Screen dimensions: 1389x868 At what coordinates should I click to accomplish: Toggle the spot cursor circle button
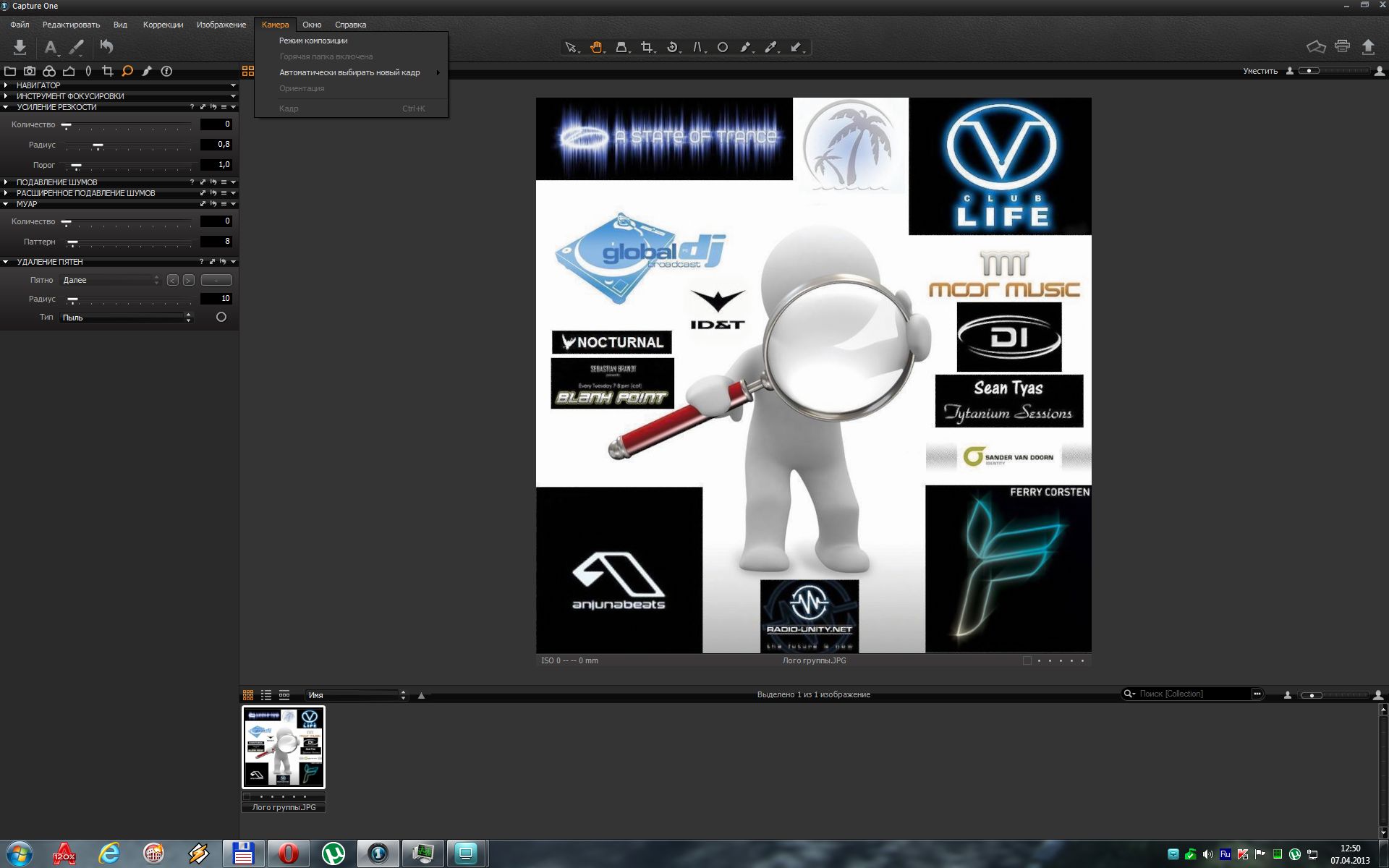click(x=221, y=317)
